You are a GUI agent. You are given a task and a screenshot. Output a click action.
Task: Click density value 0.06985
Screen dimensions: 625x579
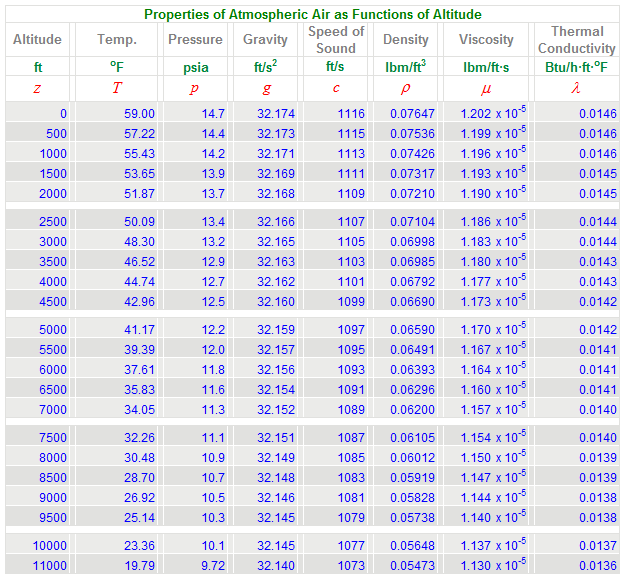(412, 262)
